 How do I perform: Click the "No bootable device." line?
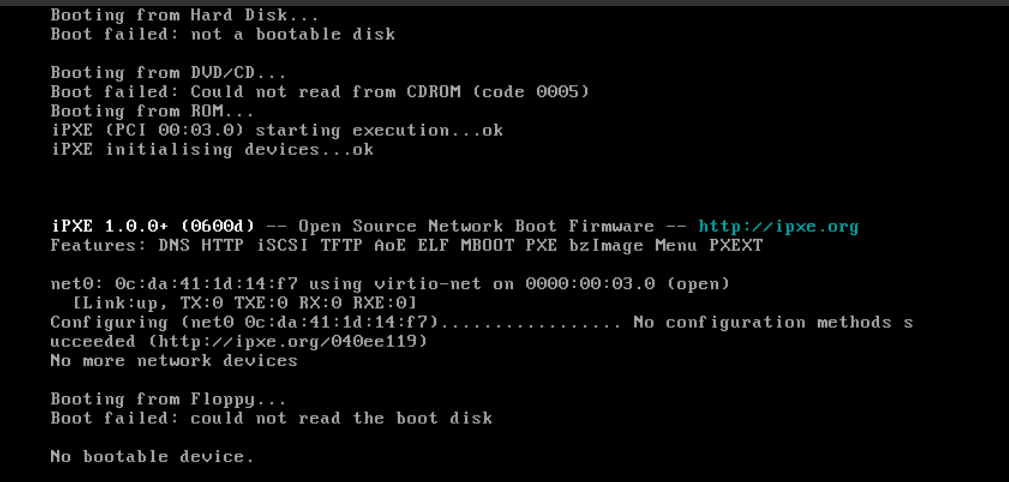[x=153, y=456]
